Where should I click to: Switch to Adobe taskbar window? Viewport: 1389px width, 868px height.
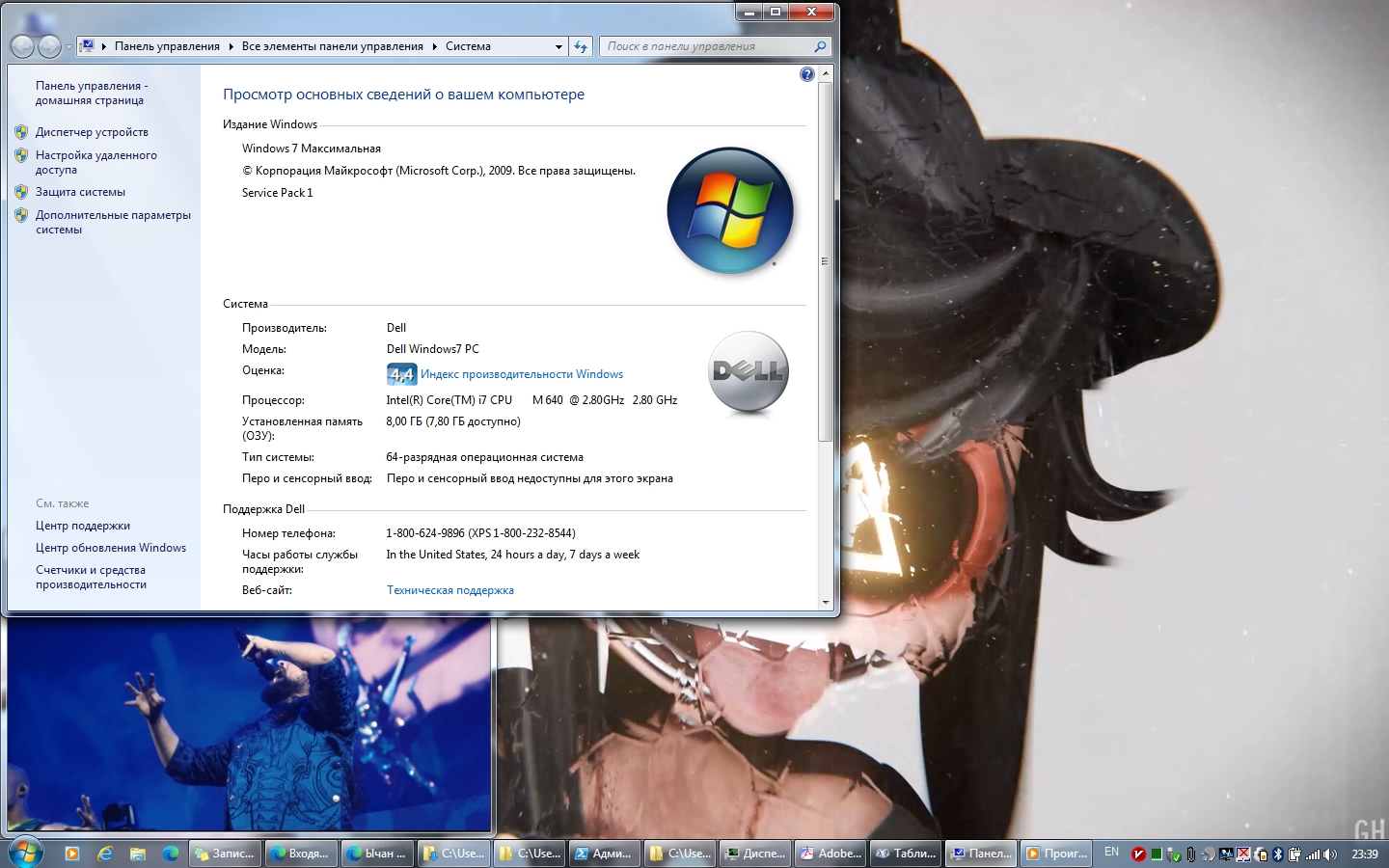[831, 854]
